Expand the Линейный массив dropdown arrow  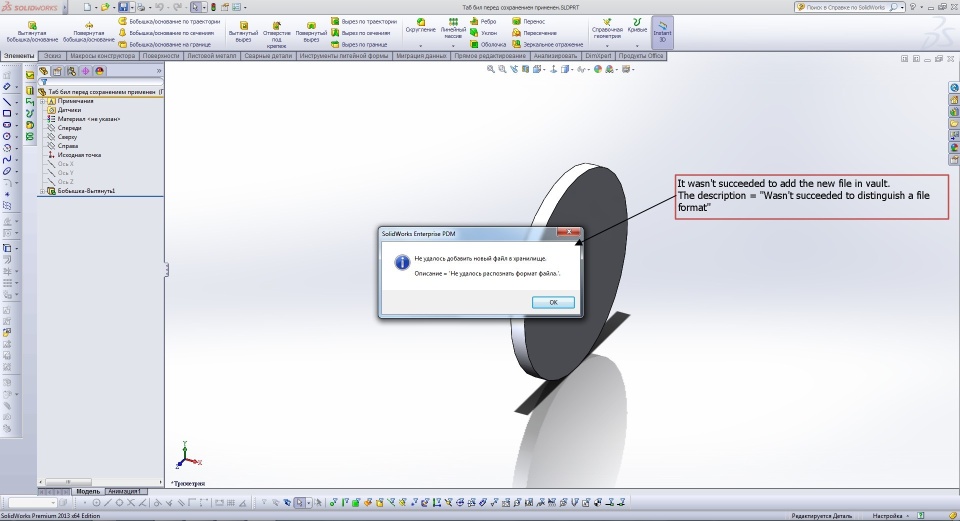(453, 46)
